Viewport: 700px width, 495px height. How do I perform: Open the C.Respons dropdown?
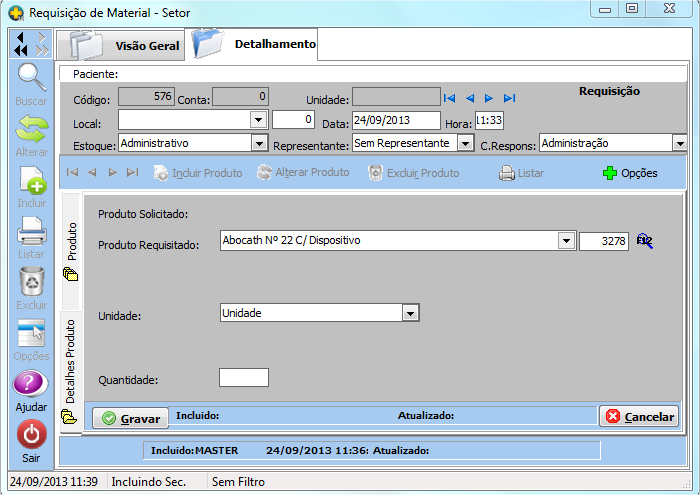click(679, 144)
